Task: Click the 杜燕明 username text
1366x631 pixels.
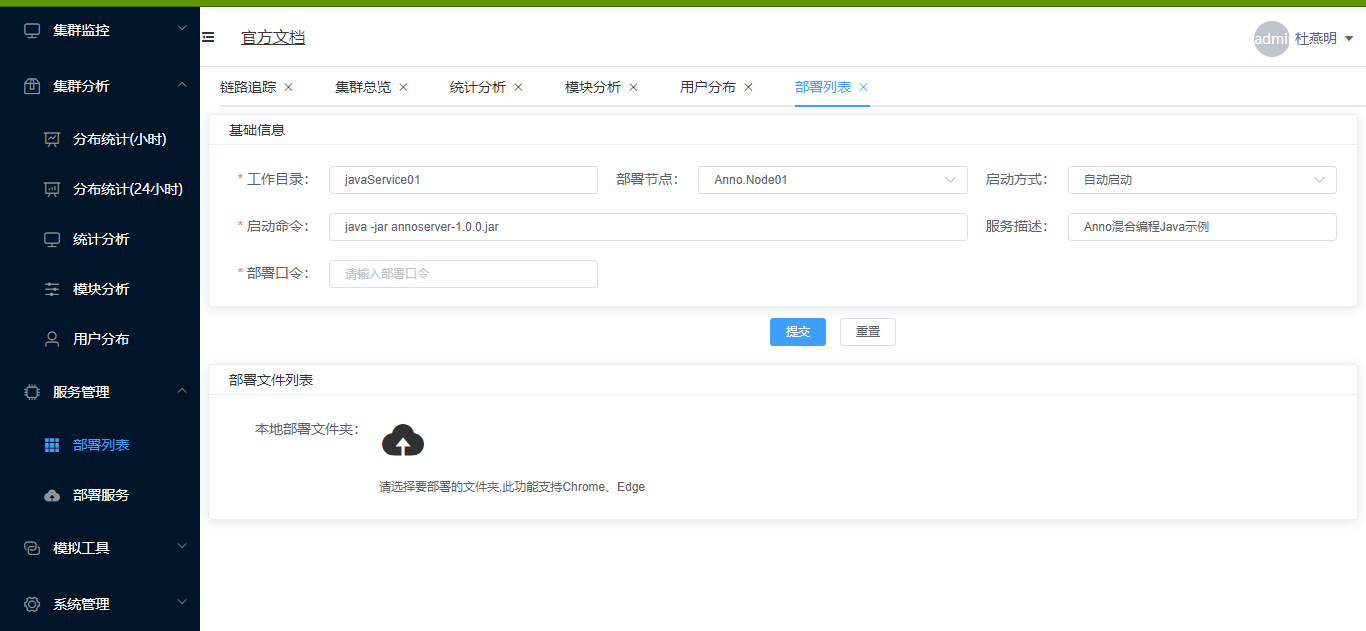Action: tap(1316, 39)
